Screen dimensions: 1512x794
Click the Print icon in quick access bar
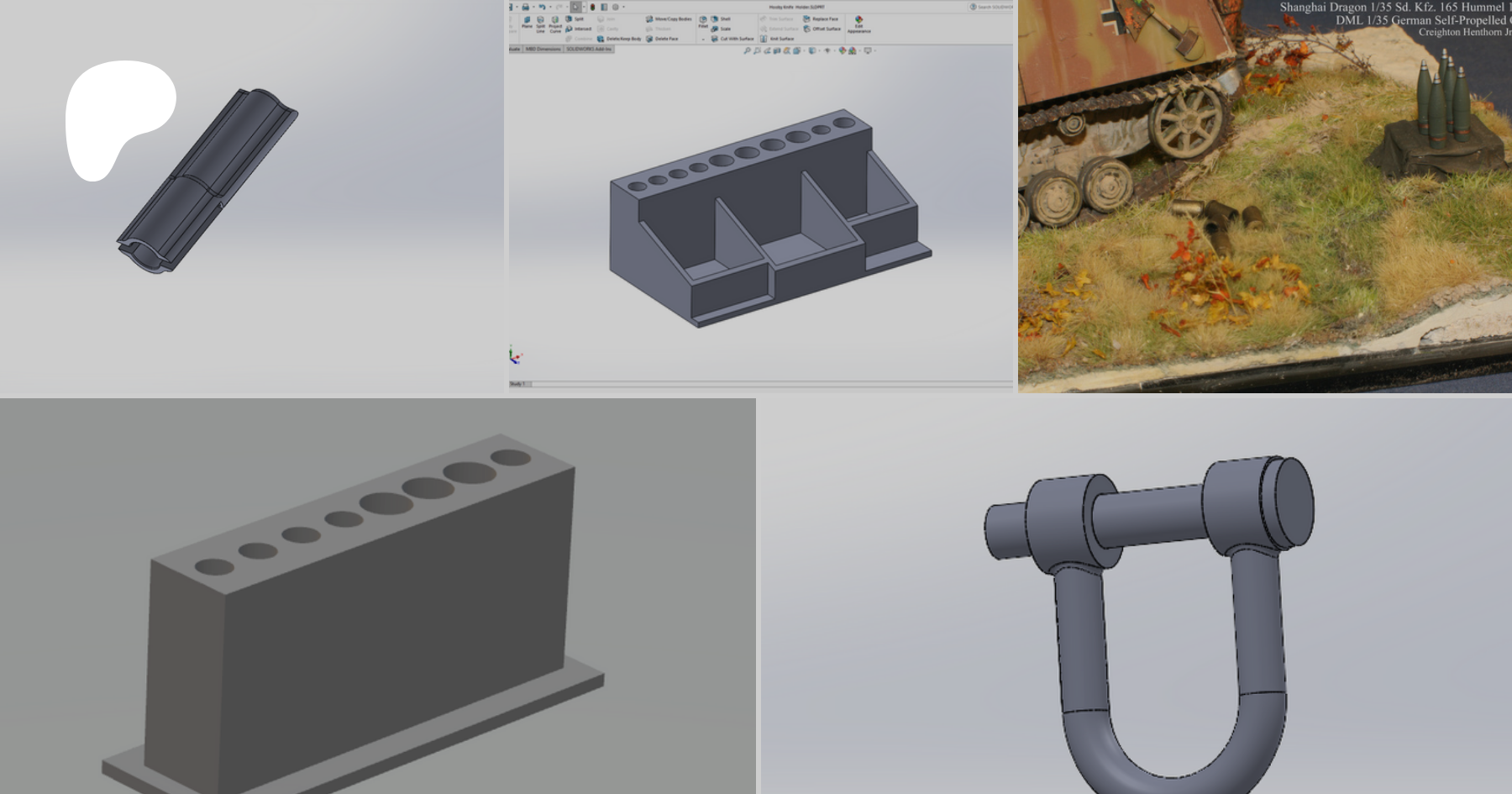[525, 7]
